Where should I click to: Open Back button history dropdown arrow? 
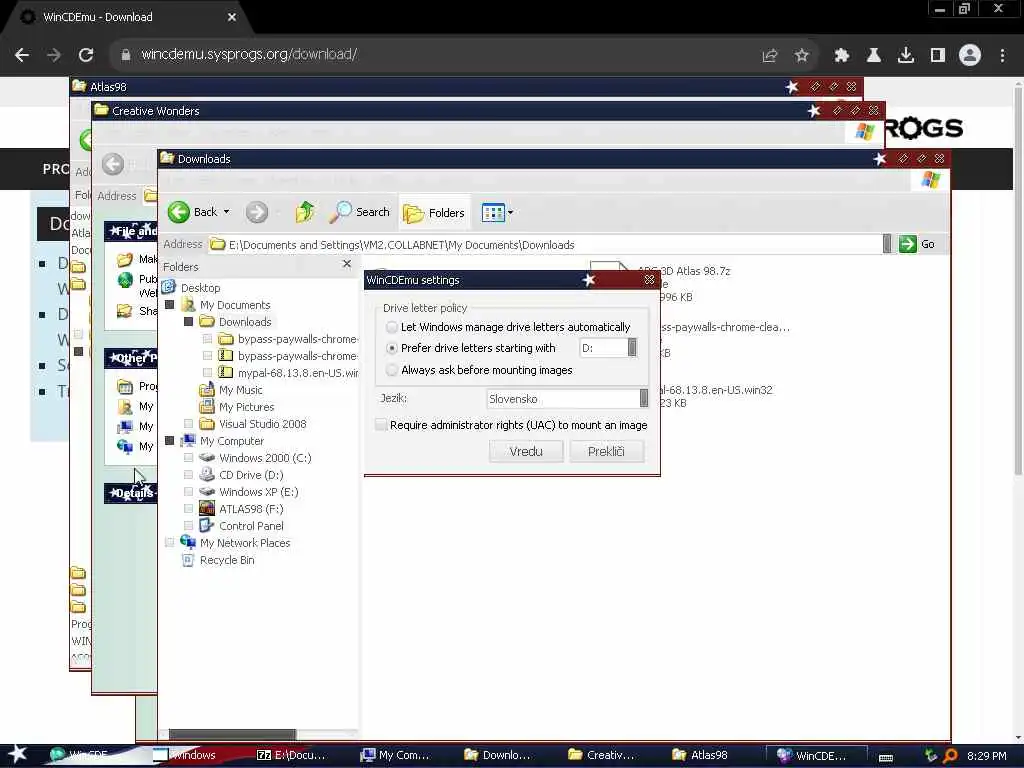pos(227,212)
